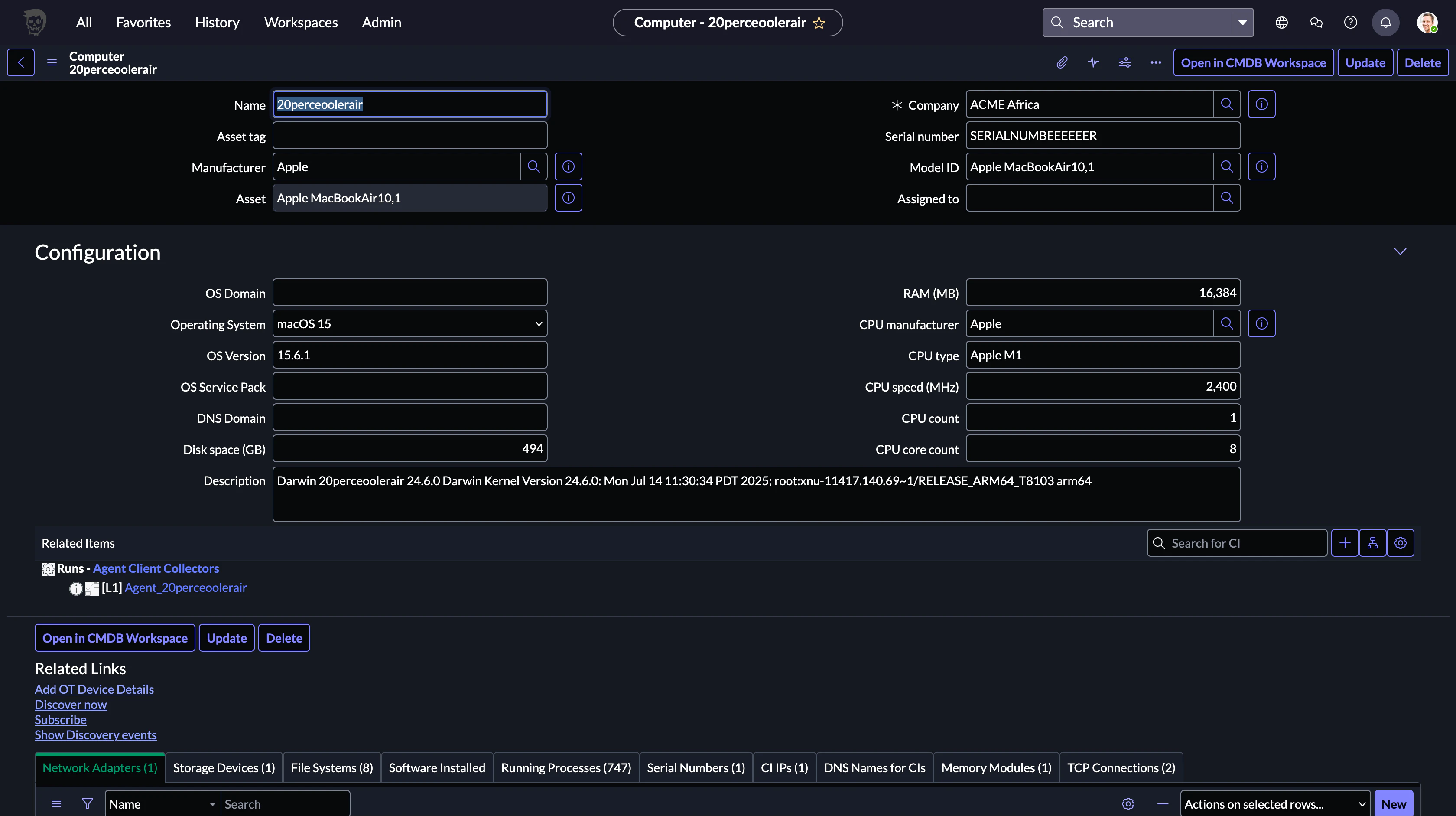Preview CPU manufacturer record info icon

pyautogui.click(x=1261, y=323)
